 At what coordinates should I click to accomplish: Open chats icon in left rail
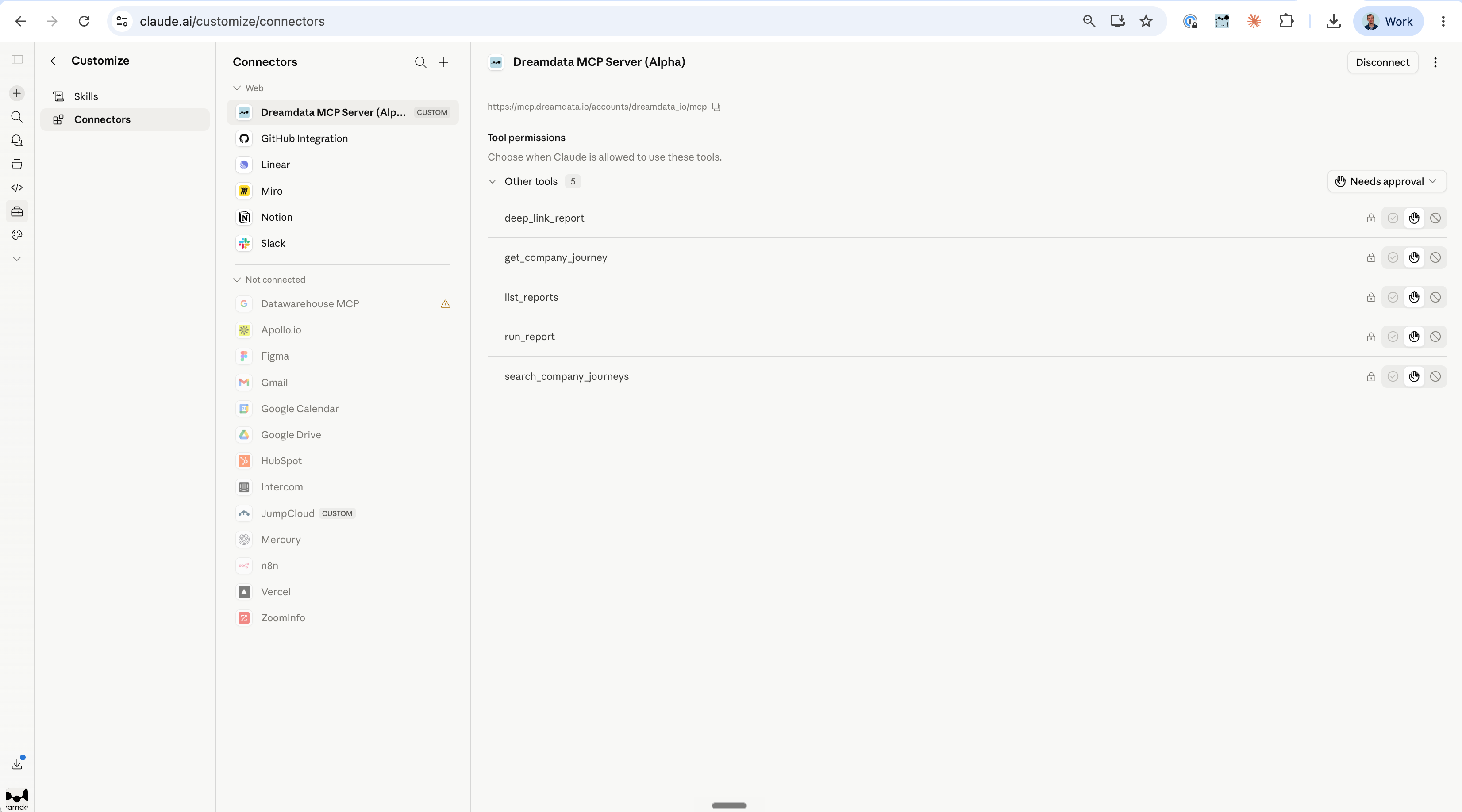pos(17,140)
